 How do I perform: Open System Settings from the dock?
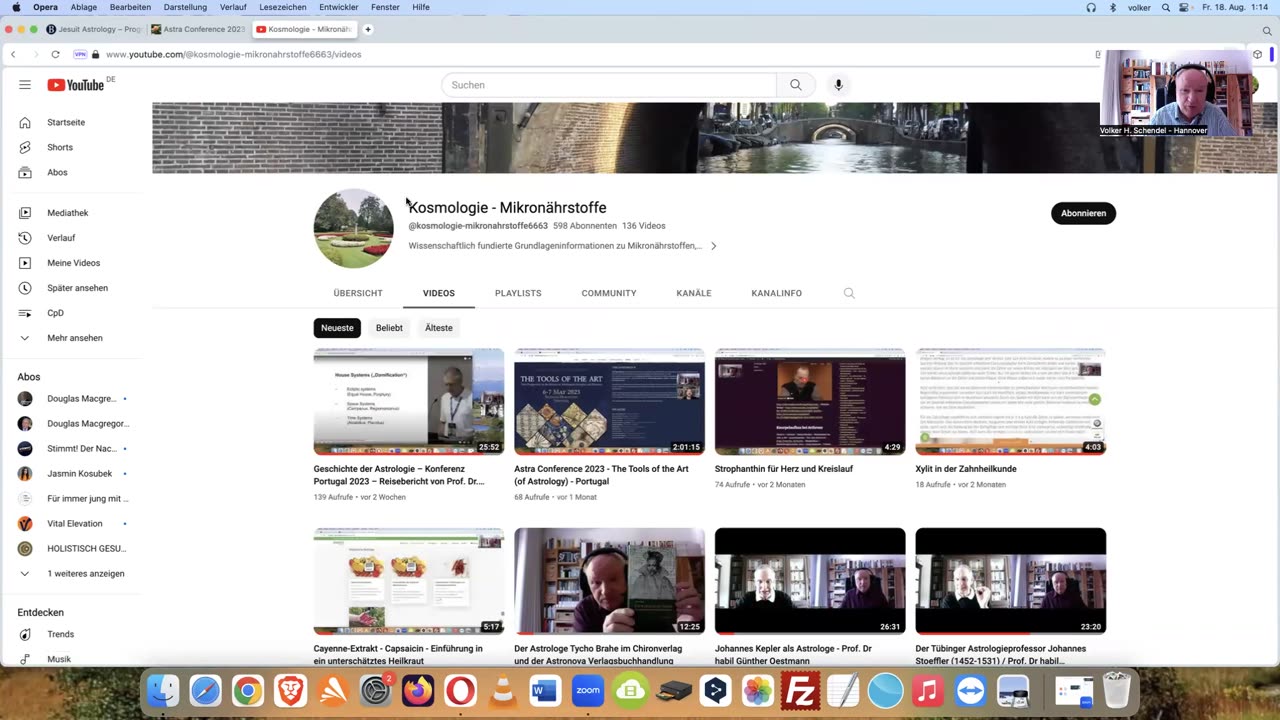(x=375, y=691)
